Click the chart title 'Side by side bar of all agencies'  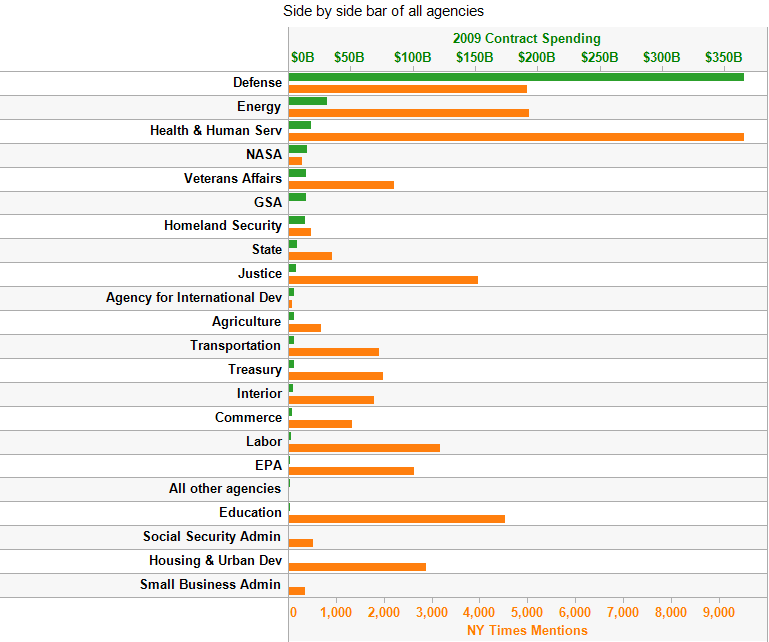(x=384, y=11)
